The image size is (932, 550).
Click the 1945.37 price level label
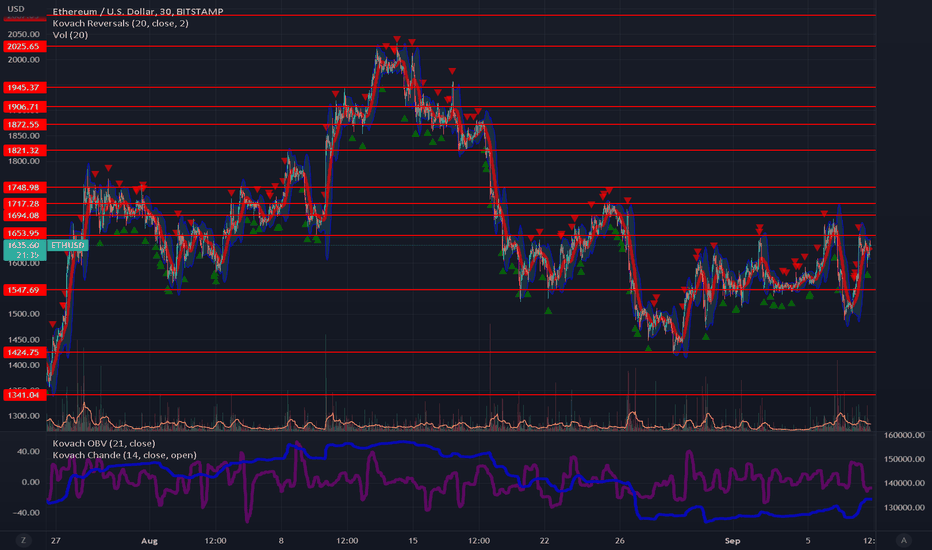point(24,87)
